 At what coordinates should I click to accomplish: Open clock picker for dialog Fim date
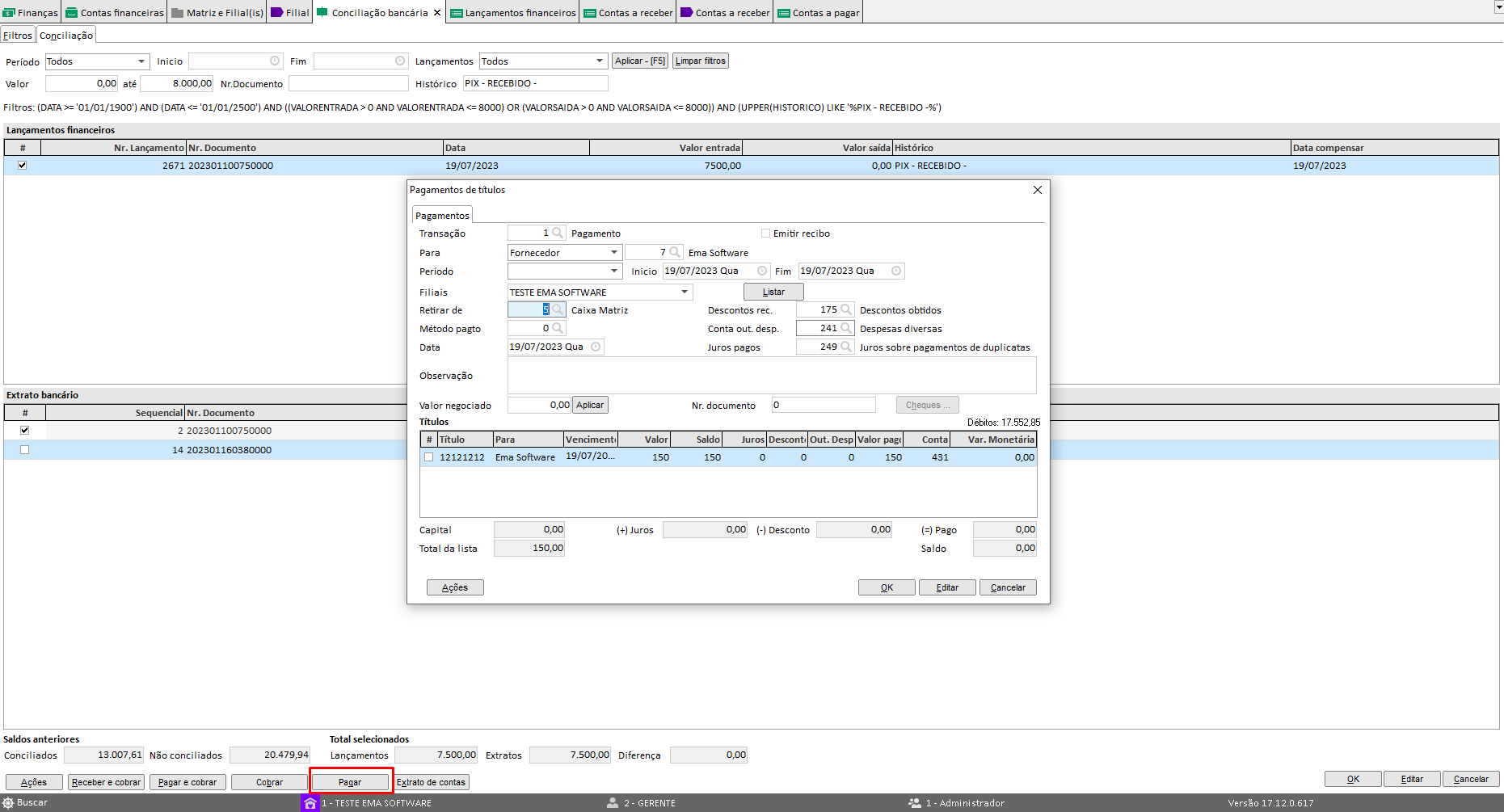pyautogui.click(x=896, y=271)
